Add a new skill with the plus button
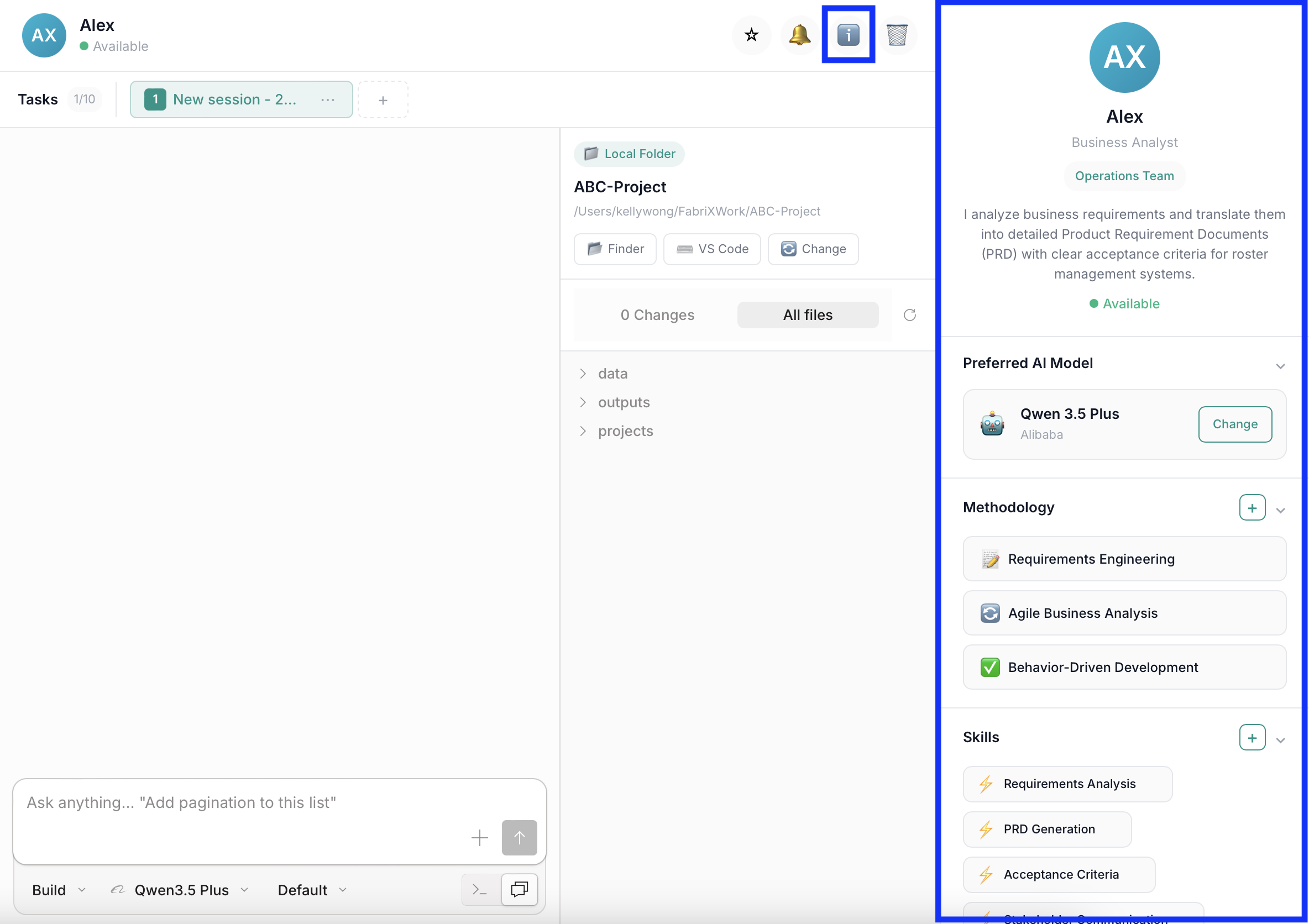This screenshot has width=1309, height=924. click(1252, 738)
